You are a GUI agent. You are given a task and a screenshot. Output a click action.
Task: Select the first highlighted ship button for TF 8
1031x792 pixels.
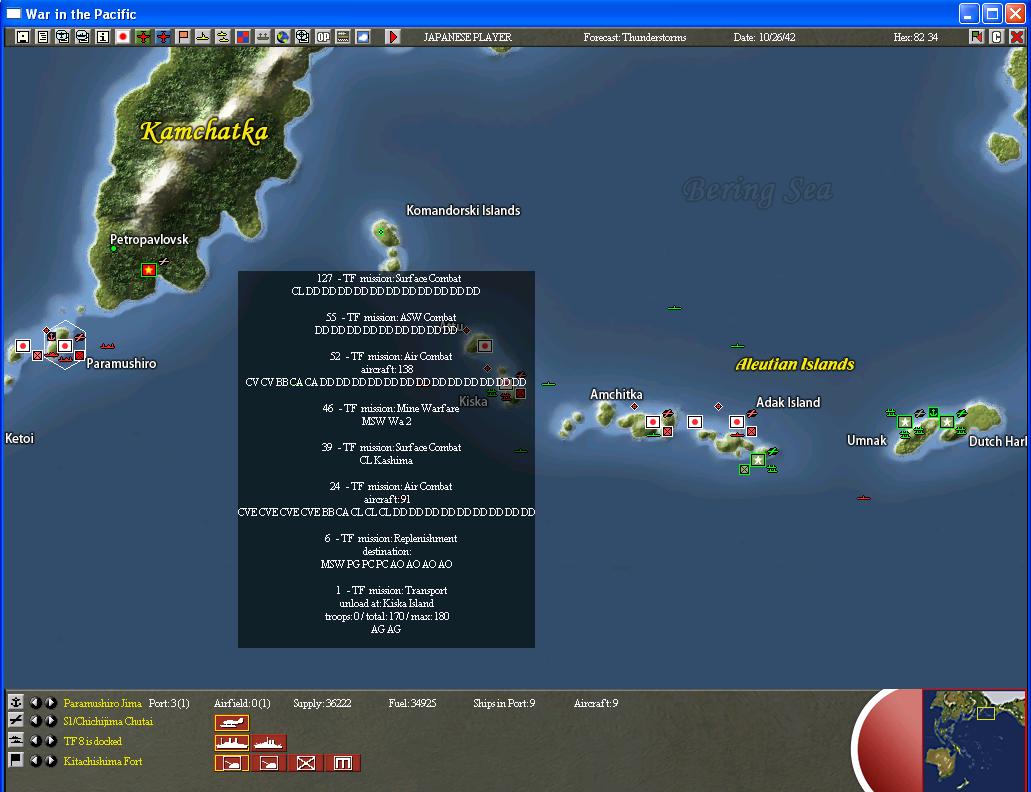tap(231, 743)
